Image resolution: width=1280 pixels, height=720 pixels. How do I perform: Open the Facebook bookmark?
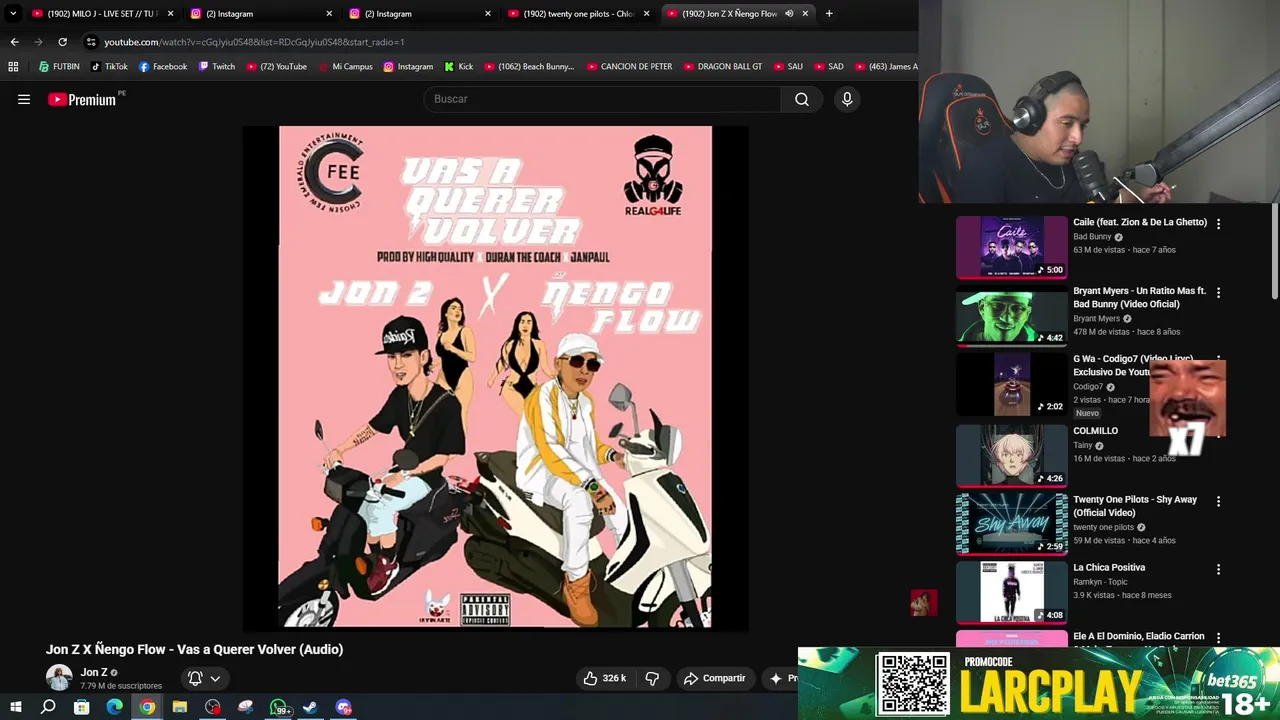tap(163, 67)
